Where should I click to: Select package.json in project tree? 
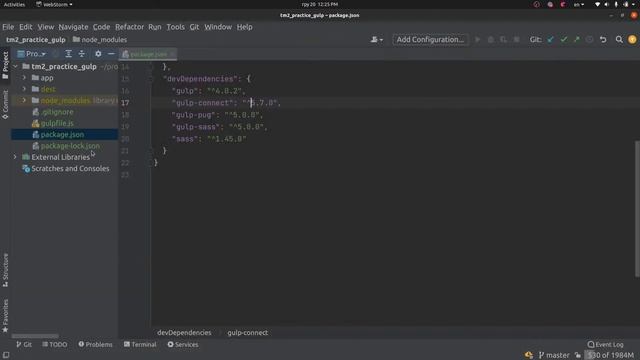(x=62, y=134)
